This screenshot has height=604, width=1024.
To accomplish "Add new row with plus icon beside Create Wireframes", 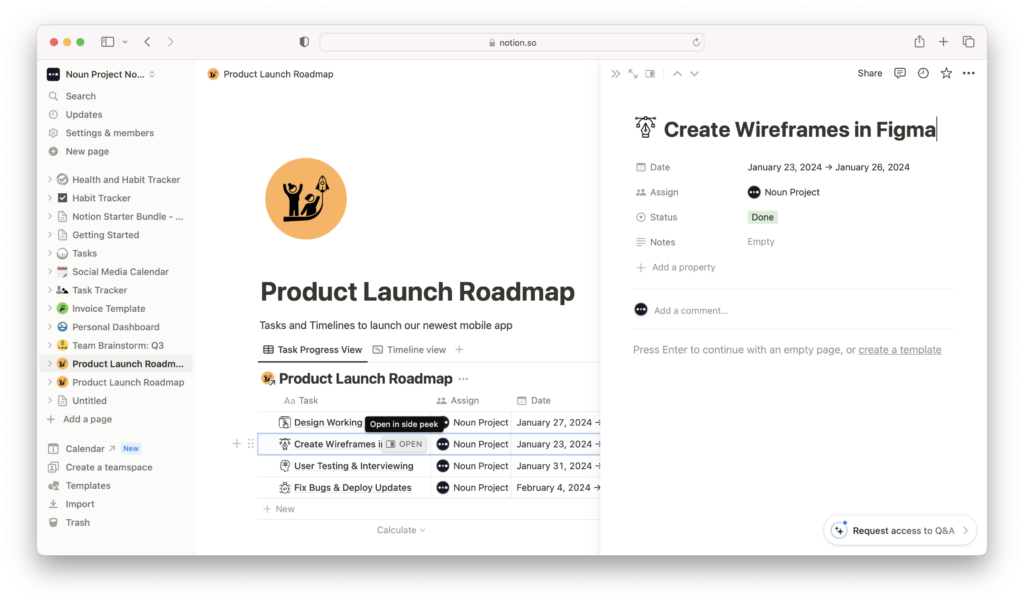I will [236, 444].
